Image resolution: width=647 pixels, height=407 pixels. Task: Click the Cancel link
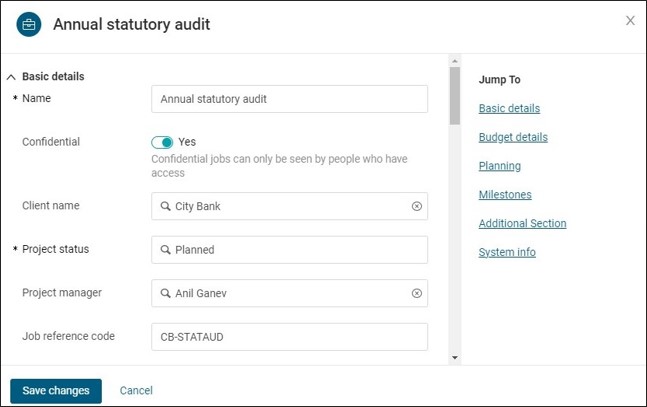[x=136, y=390]
